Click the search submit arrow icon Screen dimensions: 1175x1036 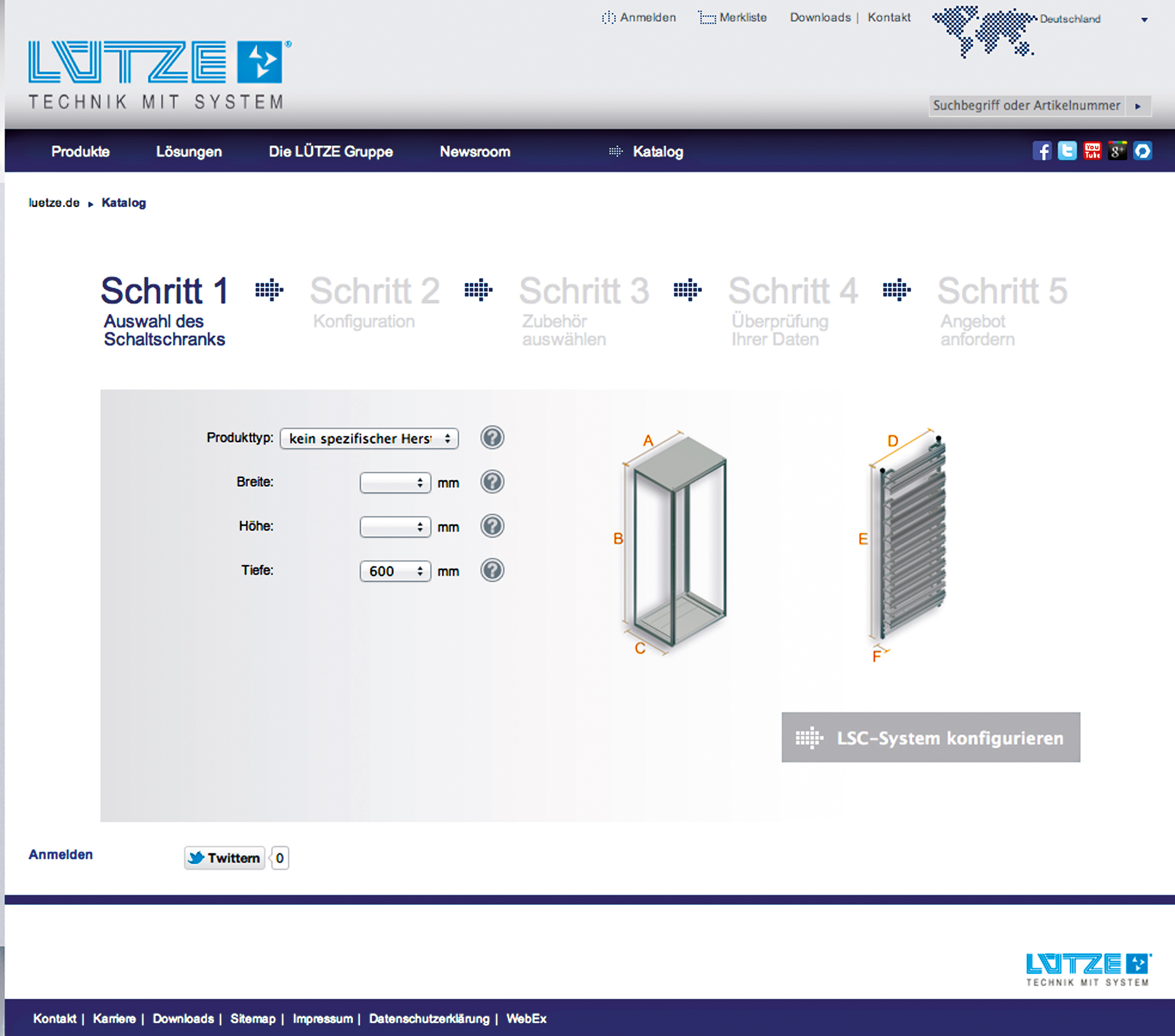pyautogui.click(x=1138, y=106)
